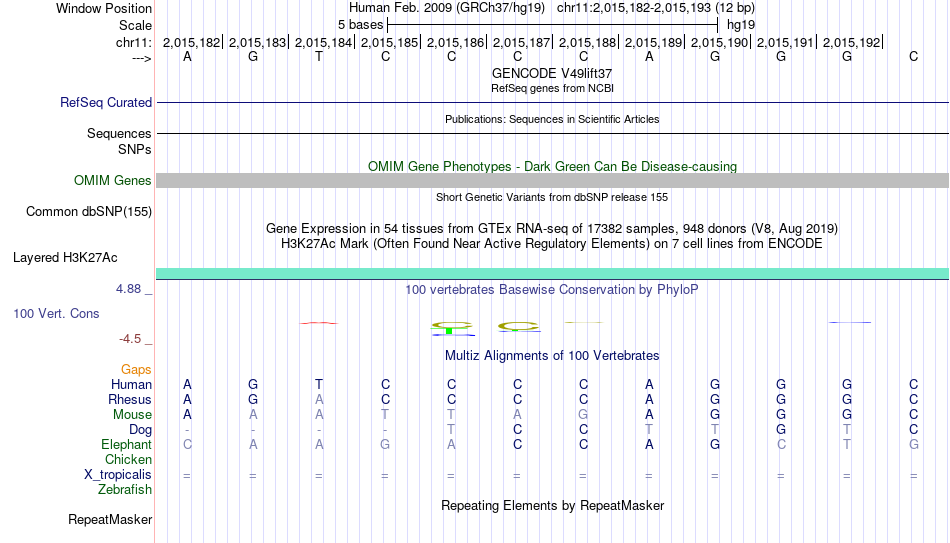Click position marker 2,015,185 on the ruler
The image size is (950, 543).
(390, 42)
